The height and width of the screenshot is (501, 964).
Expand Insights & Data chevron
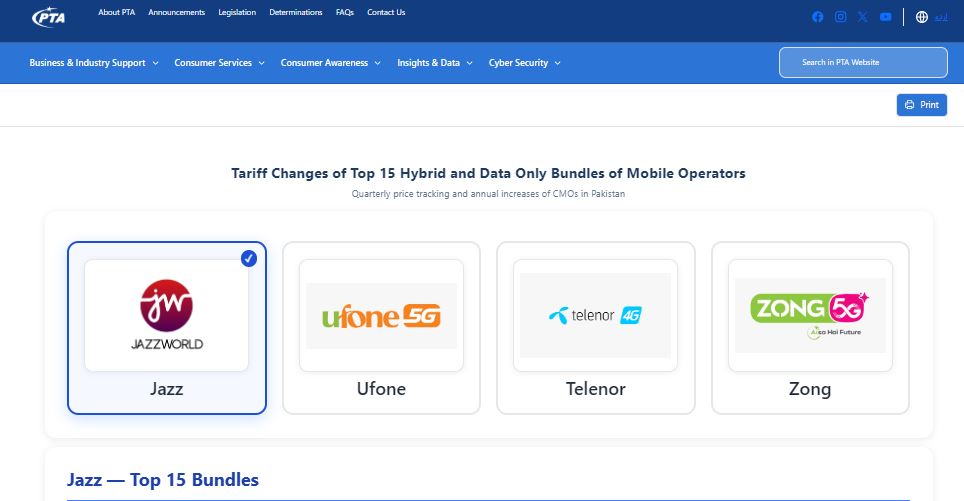(x=470, y=63)
